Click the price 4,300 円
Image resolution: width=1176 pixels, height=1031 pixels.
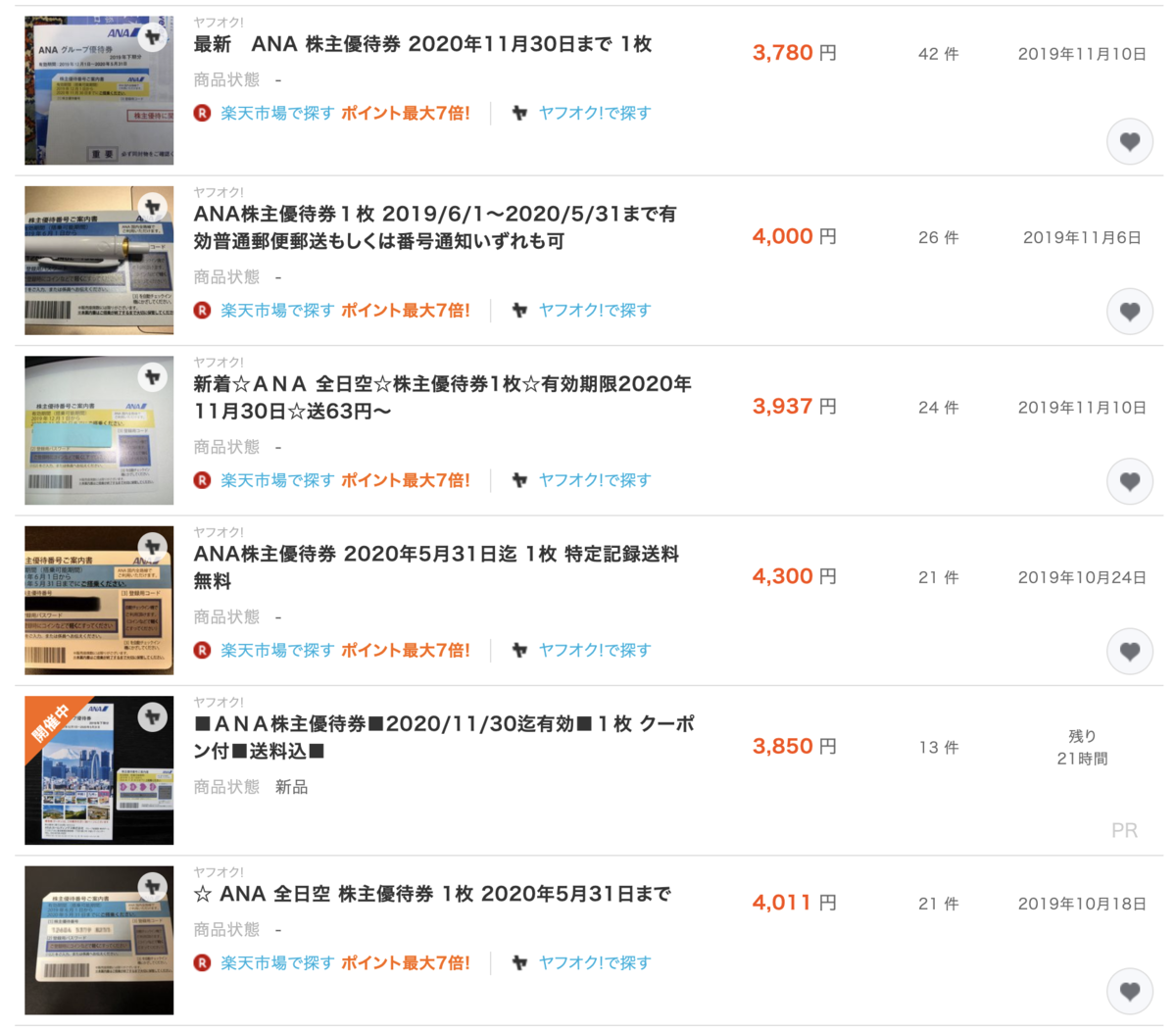tap(794, 576)
